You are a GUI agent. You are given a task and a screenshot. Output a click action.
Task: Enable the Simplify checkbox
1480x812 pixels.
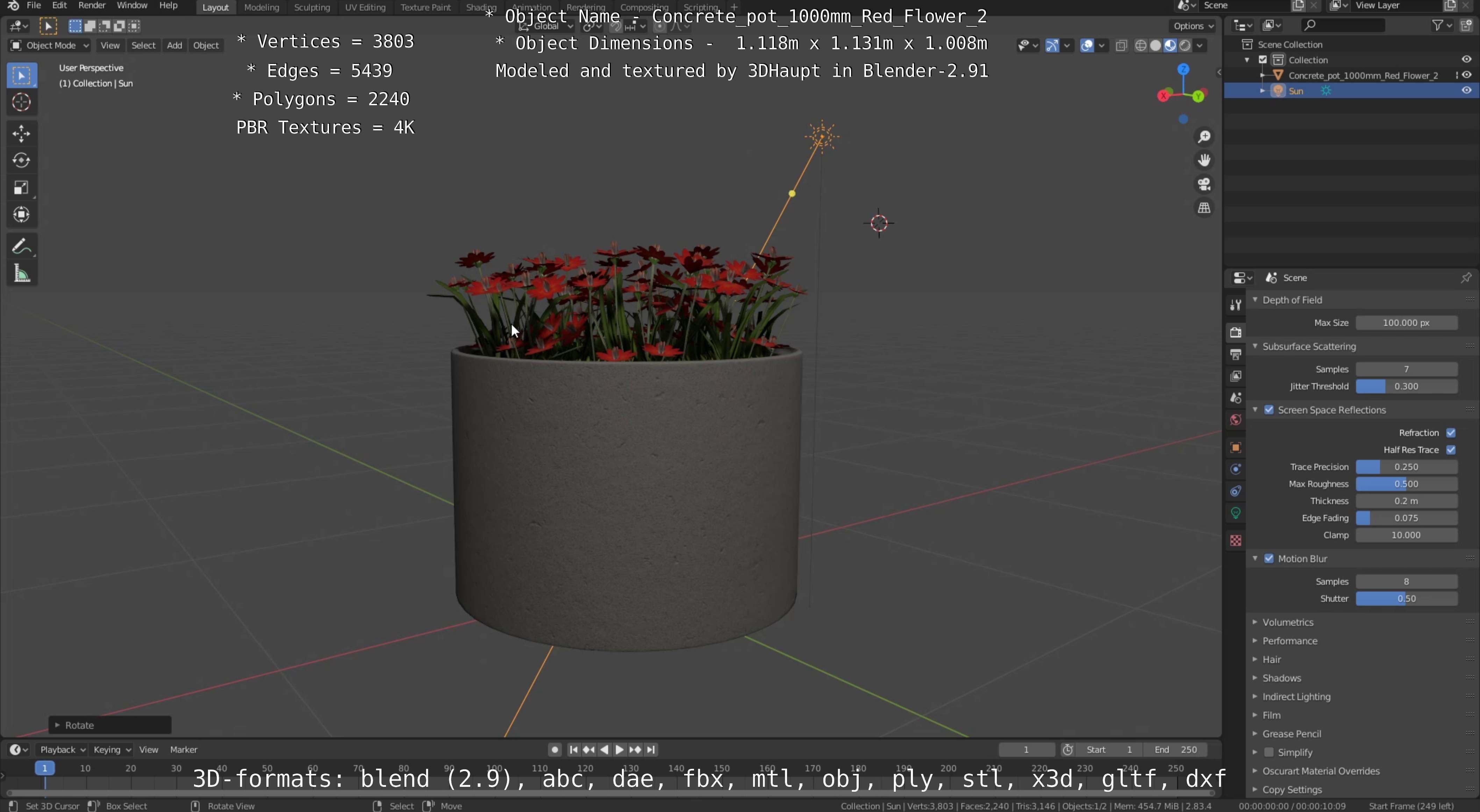1269,752
